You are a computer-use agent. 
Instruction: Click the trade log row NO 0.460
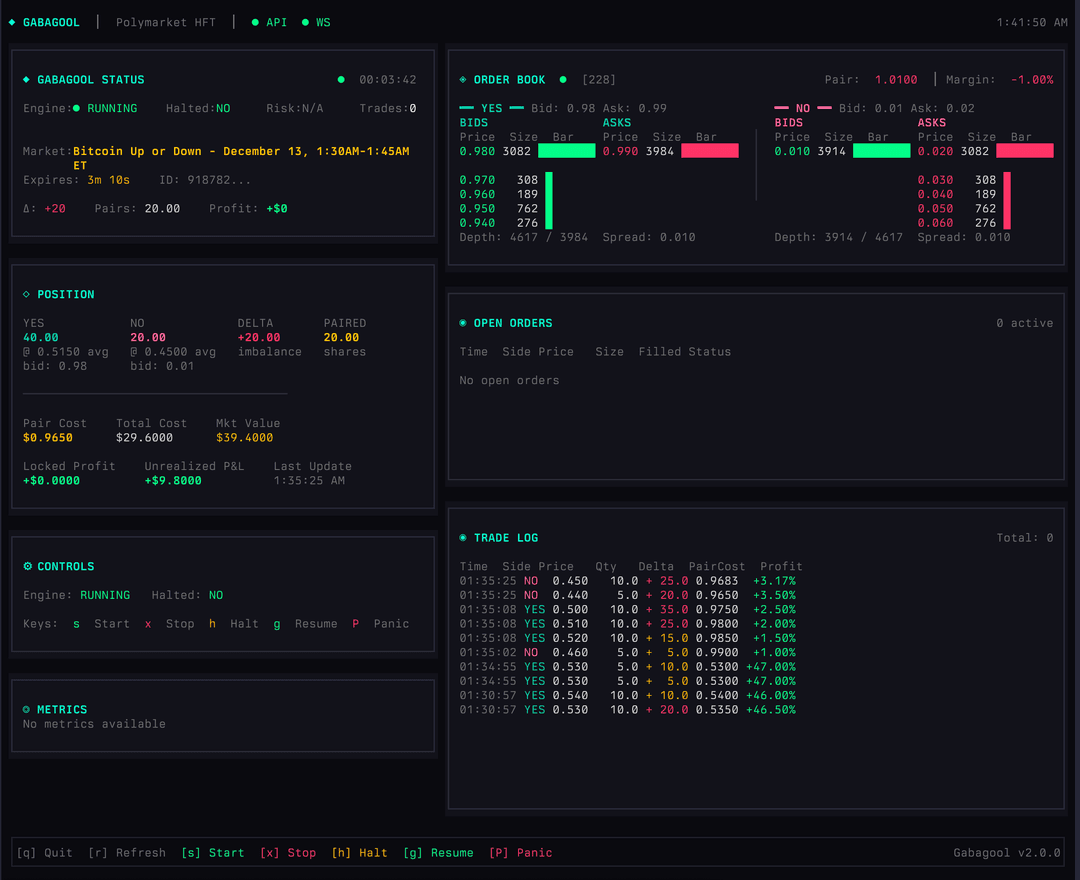pyautogui.click(x=627, y=652)
